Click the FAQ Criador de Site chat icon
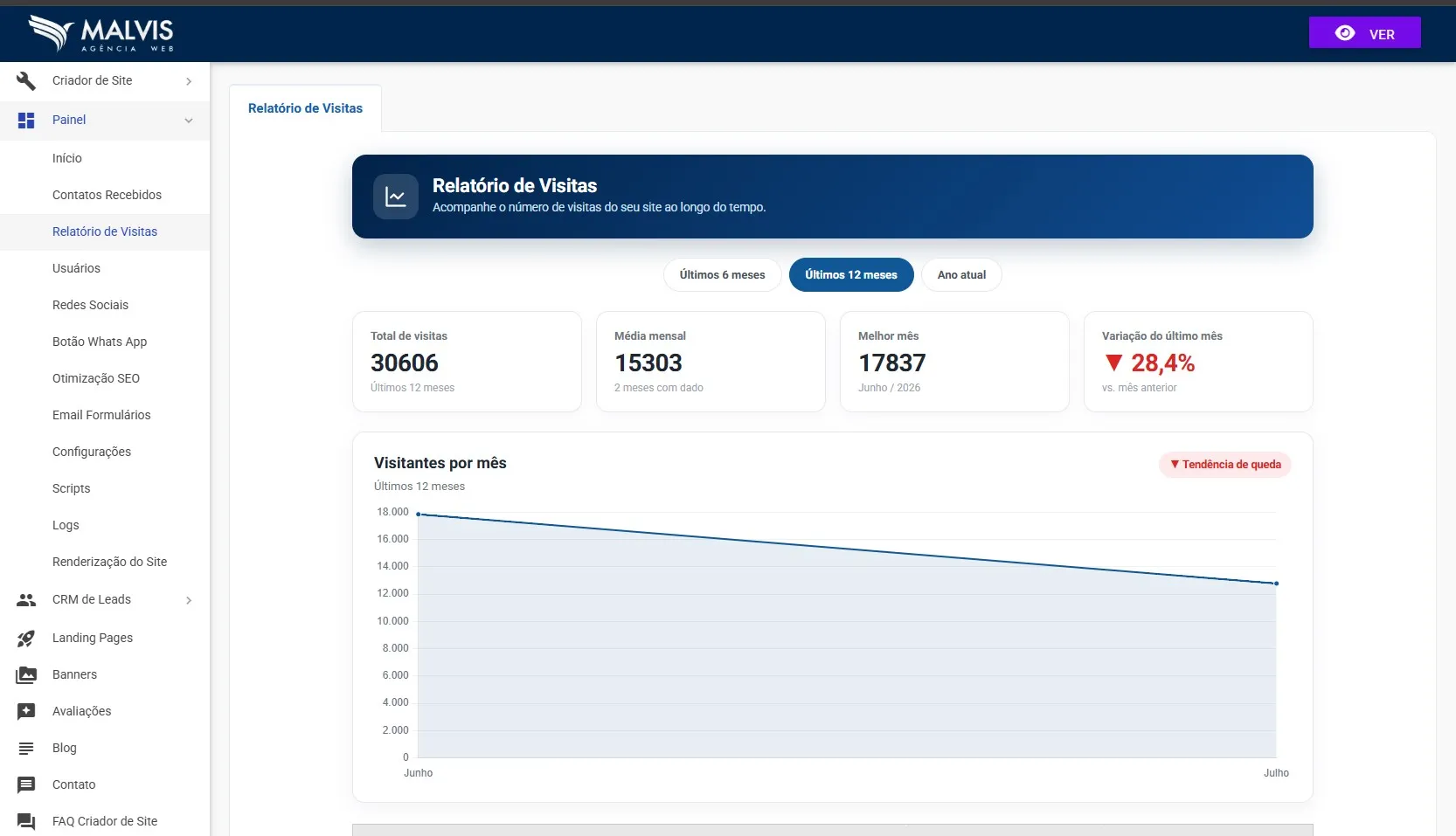Image resolution: width=1456 pixels, height=836 pixels. coord(26,821)
